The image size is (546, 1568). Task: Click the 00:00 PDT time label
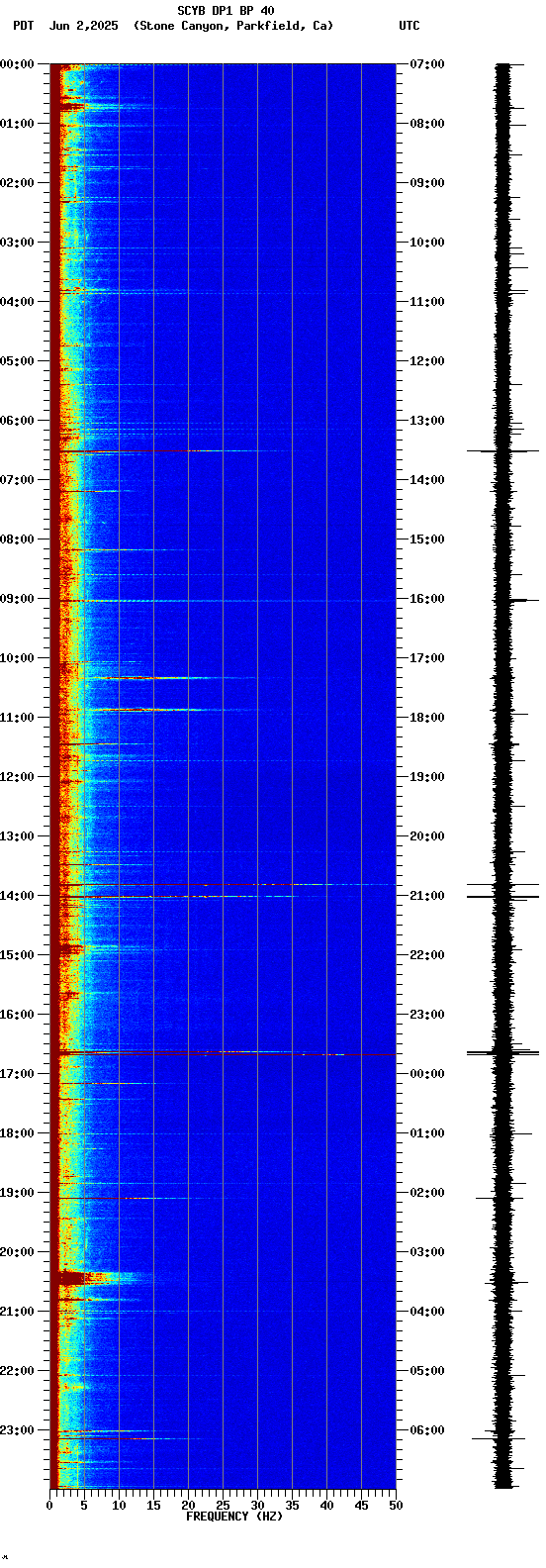(x=17, y=64)
